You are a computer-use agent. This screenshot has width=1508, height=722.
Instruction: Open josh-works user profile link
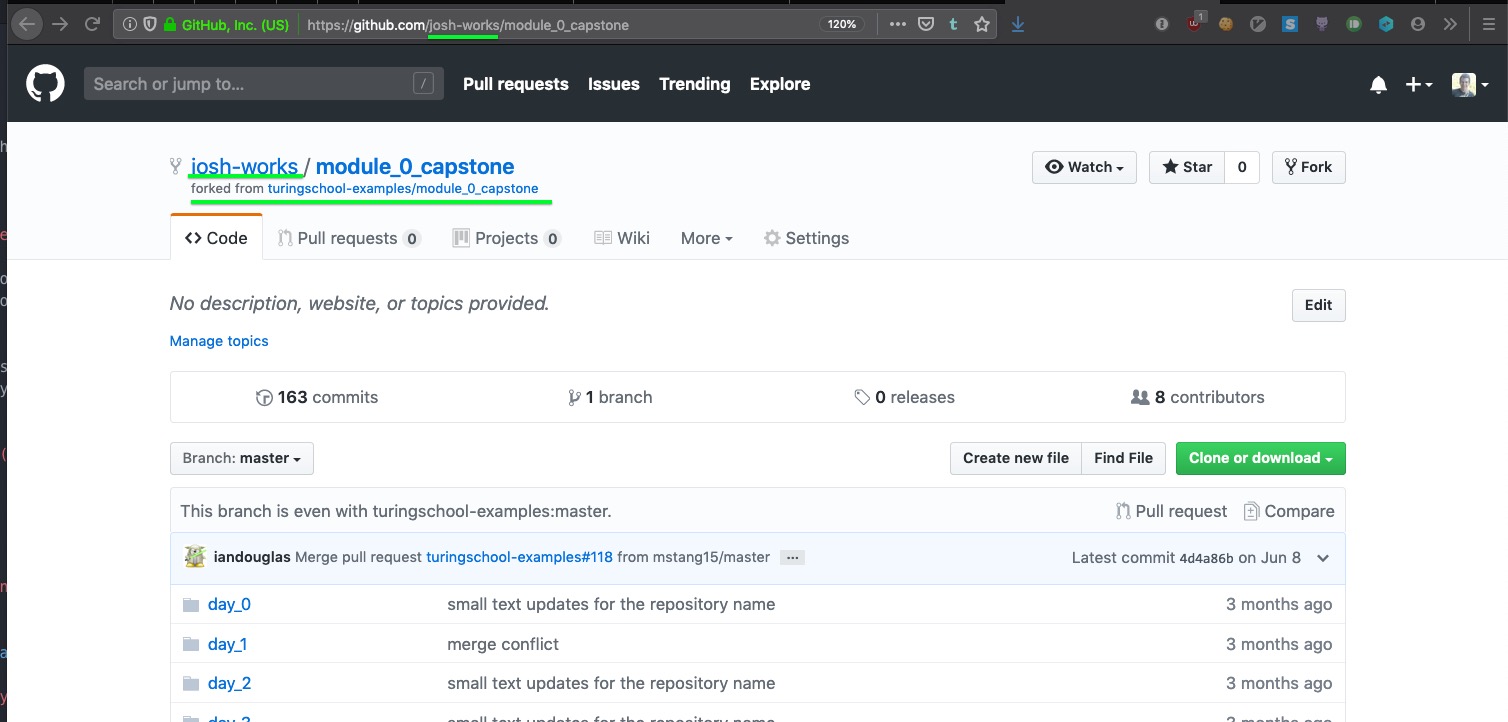[x=244, y=166]
